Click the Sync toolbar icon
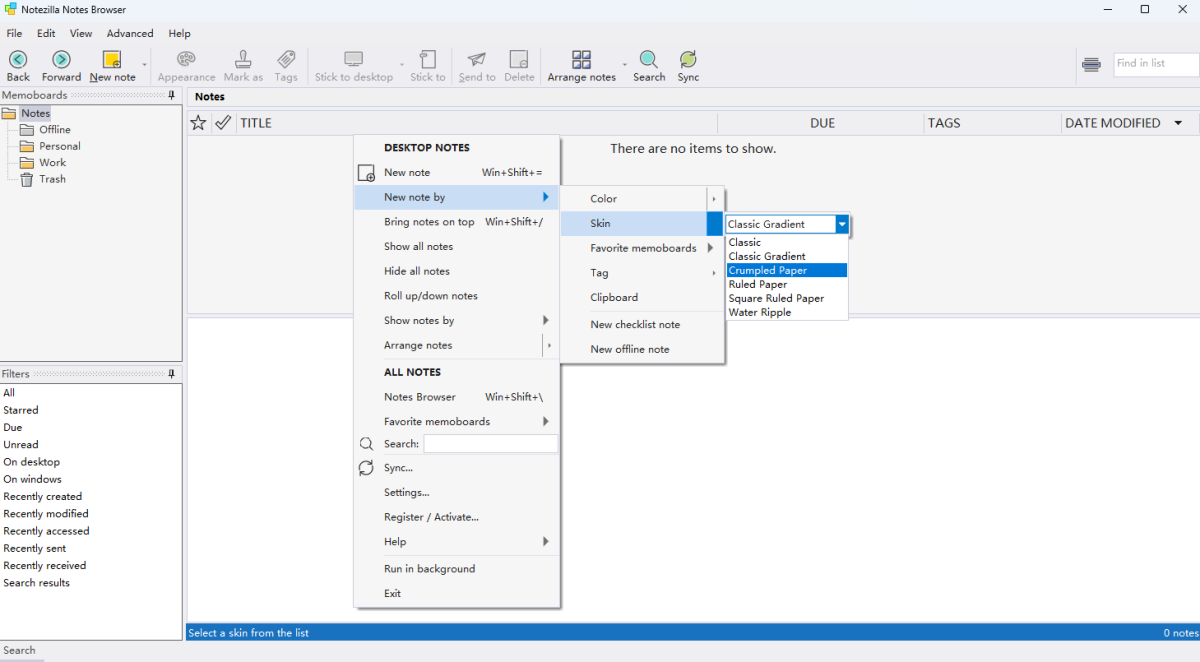Screen dimensions: 1200x662 click(688, 60)
